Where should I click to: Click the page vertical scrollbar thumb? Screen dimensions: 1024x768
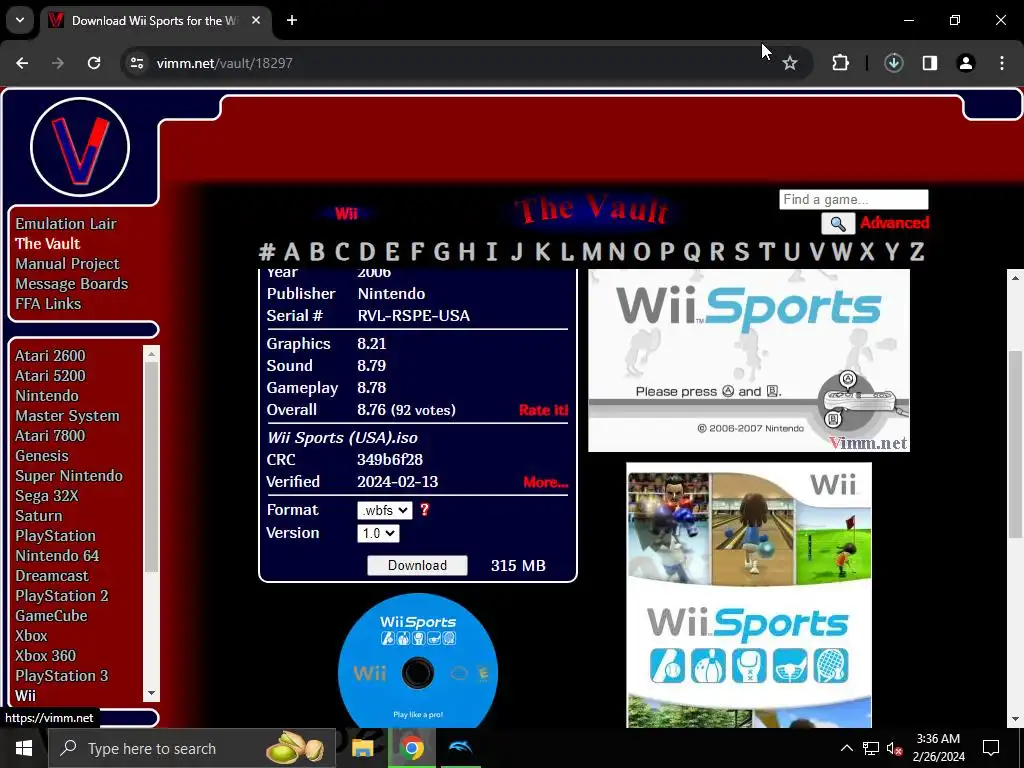[1016, 444]
